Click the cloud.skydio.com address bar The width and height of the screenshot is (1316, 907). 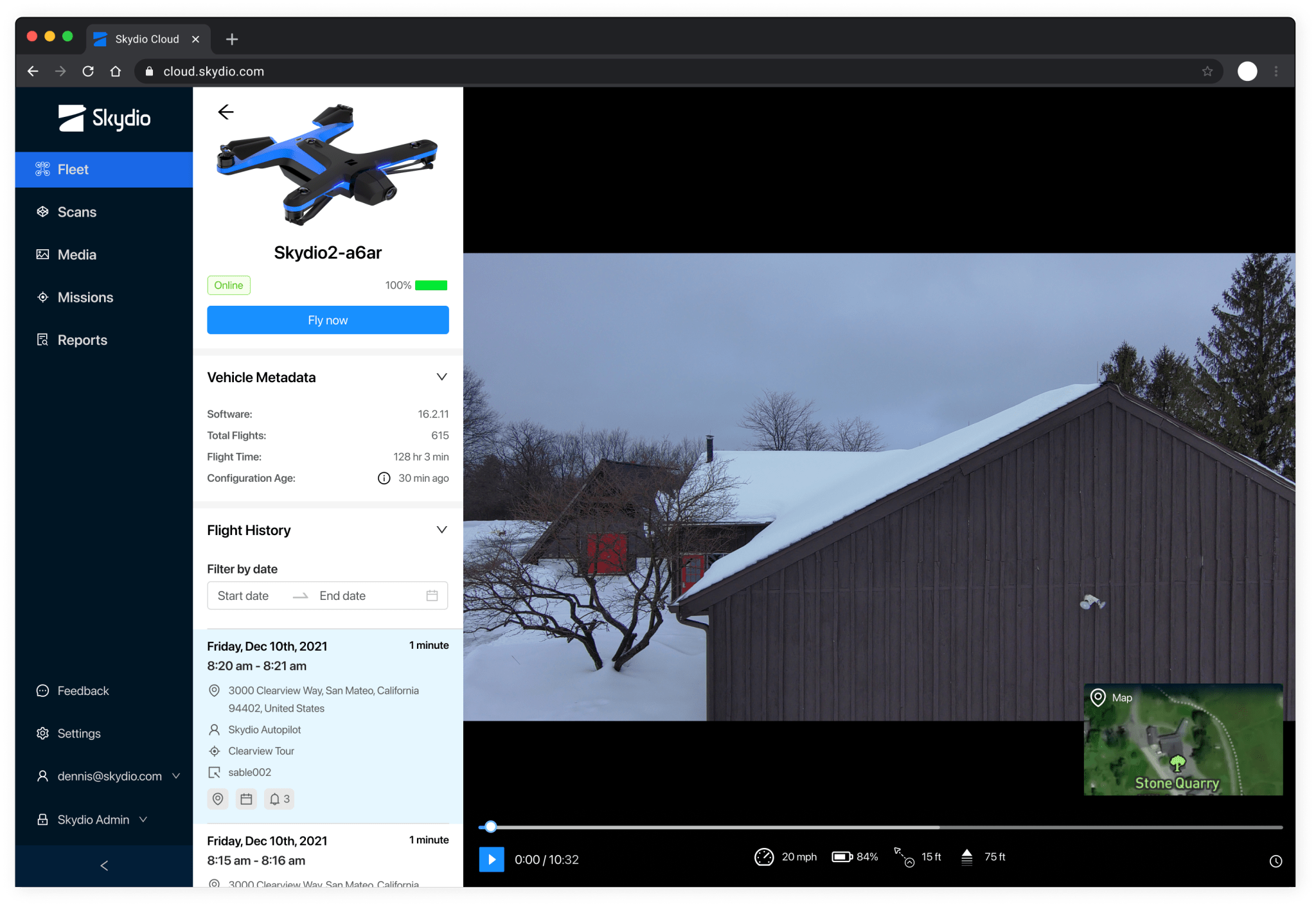(678, 71)
